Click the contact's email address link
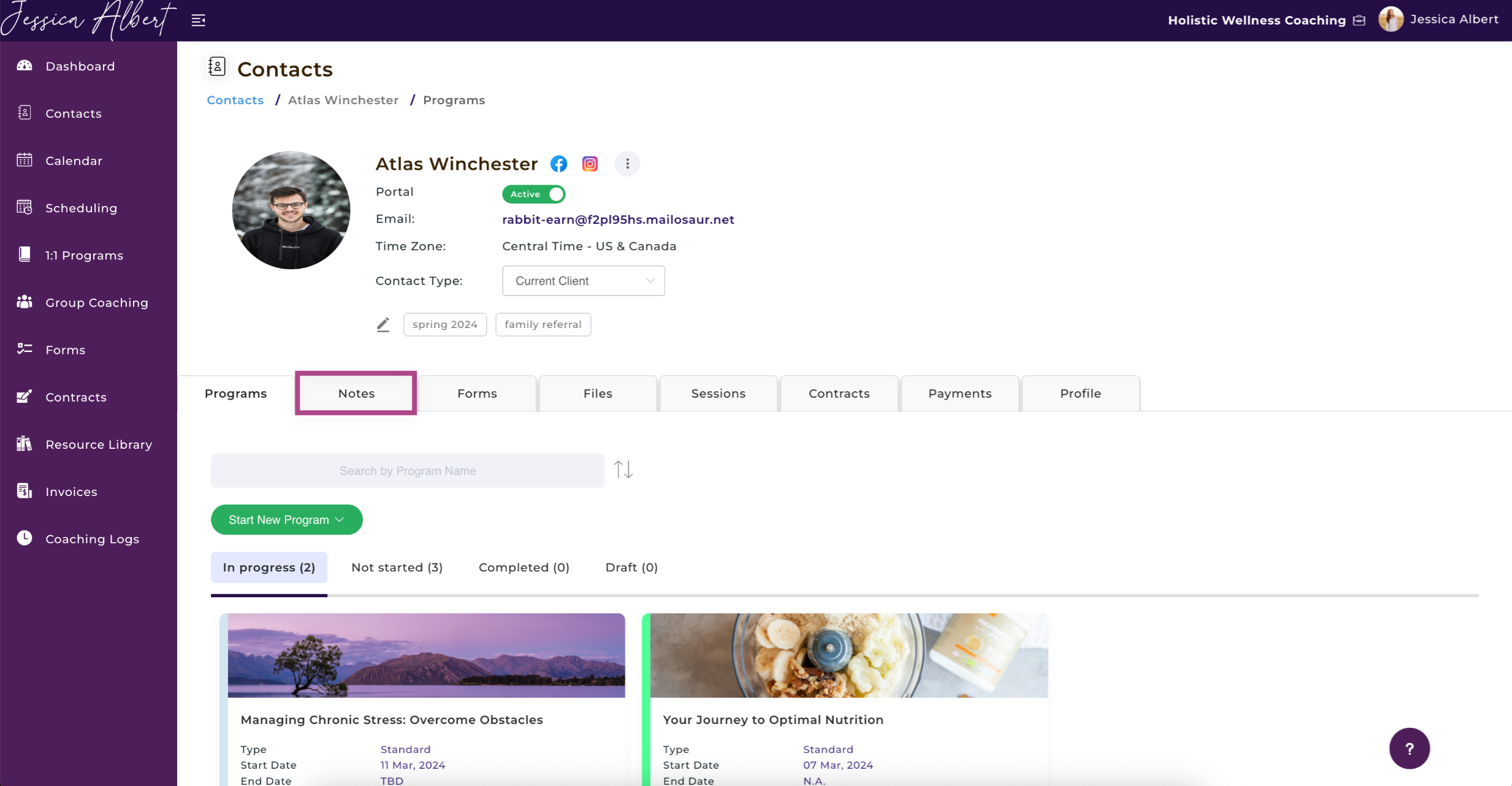 (x=618, y=219)
